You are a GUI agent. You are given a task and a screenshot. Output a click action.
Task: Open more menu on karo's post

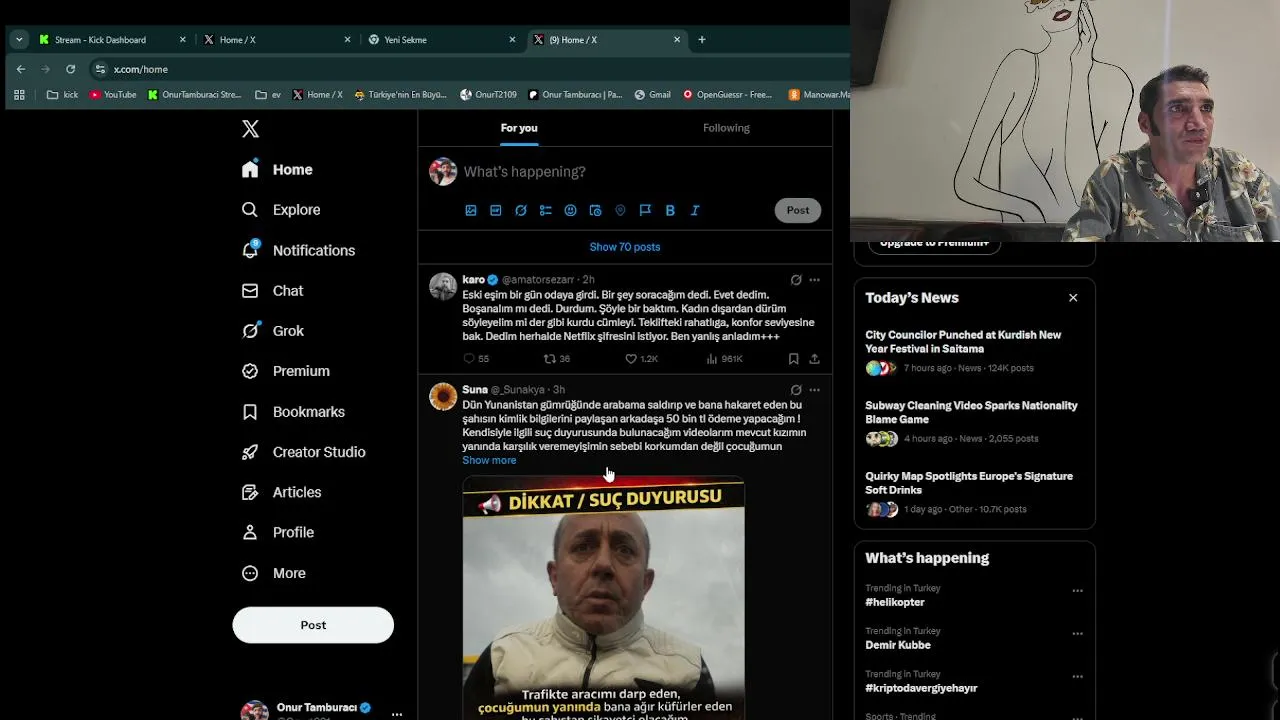pos(814,280)
